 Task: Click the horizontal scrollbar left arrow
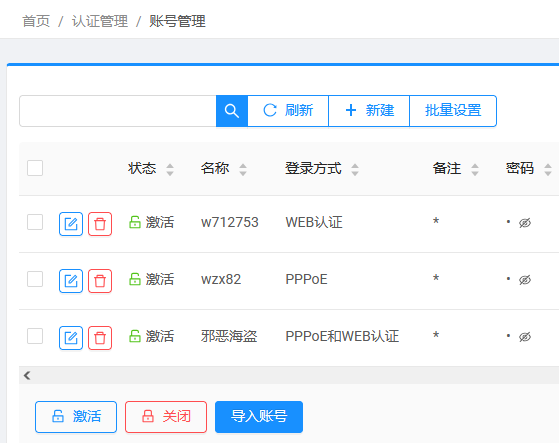27,375
